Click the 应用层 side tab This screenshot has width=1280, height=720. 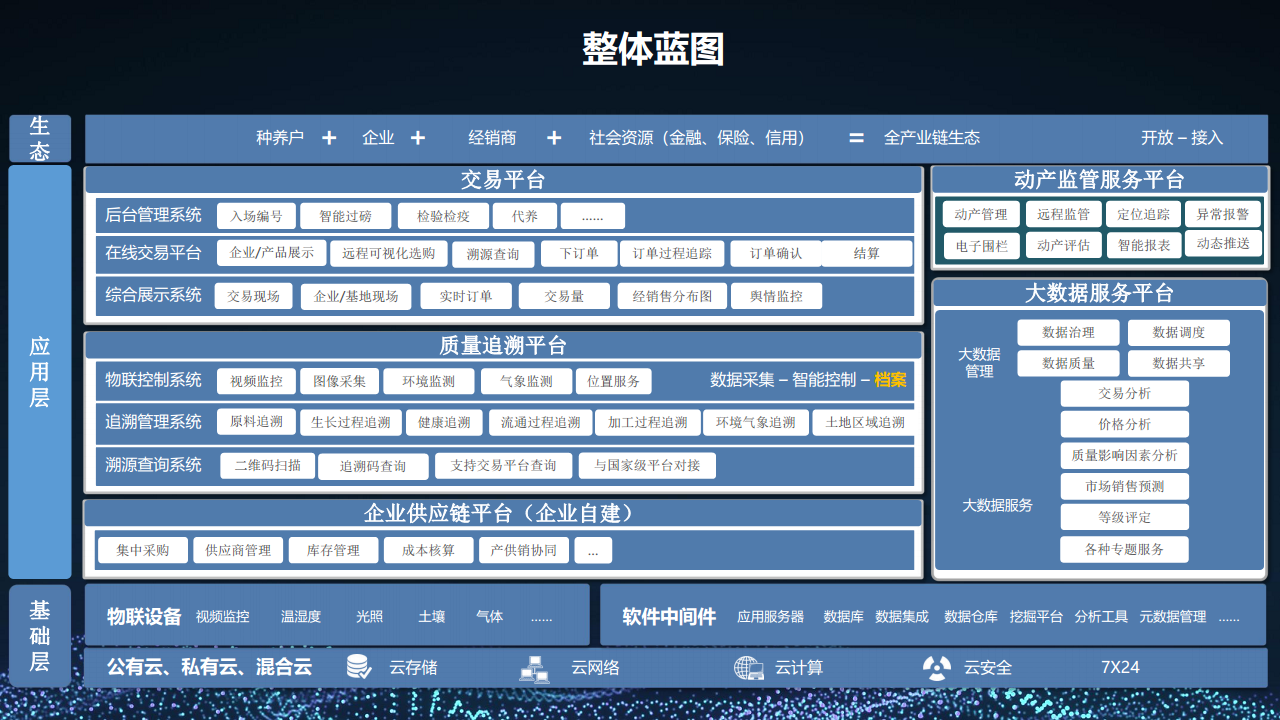point(40,372)
